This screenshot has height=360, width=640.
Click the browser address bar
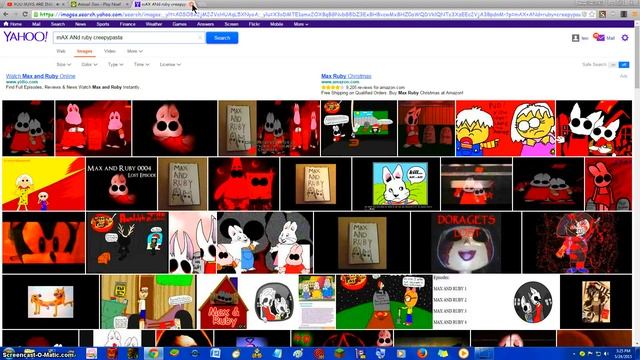tap(310, 14)
